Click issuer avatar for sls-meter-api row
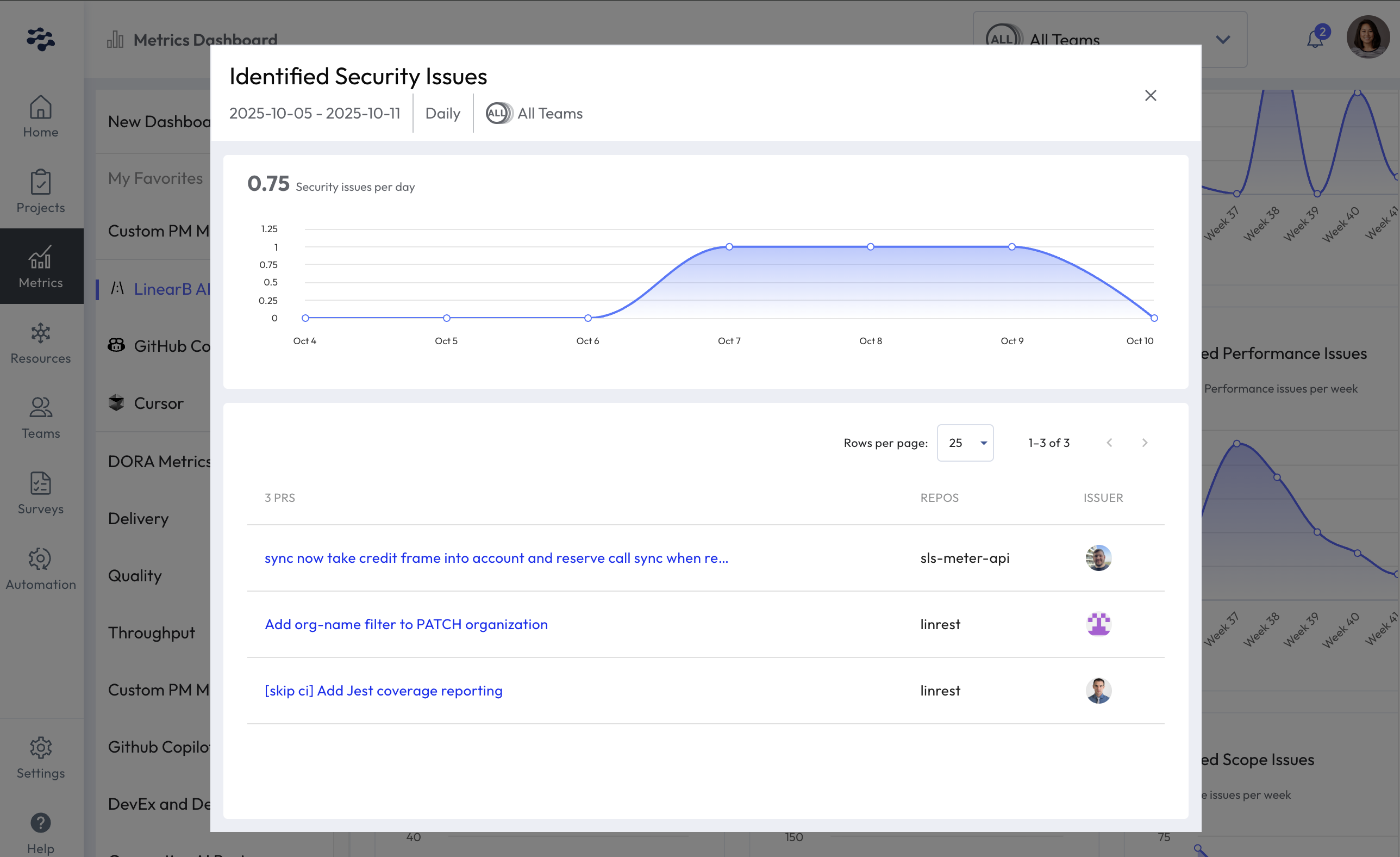The width and height of the screenshot is (1400, 857). click(1098, 558)
